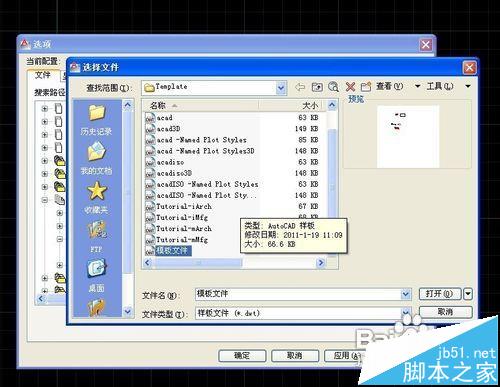This screenshot has height=387, width=500.
Task: Select the Tutorial-mArch template file icon
Action: [x=150, y=229]
